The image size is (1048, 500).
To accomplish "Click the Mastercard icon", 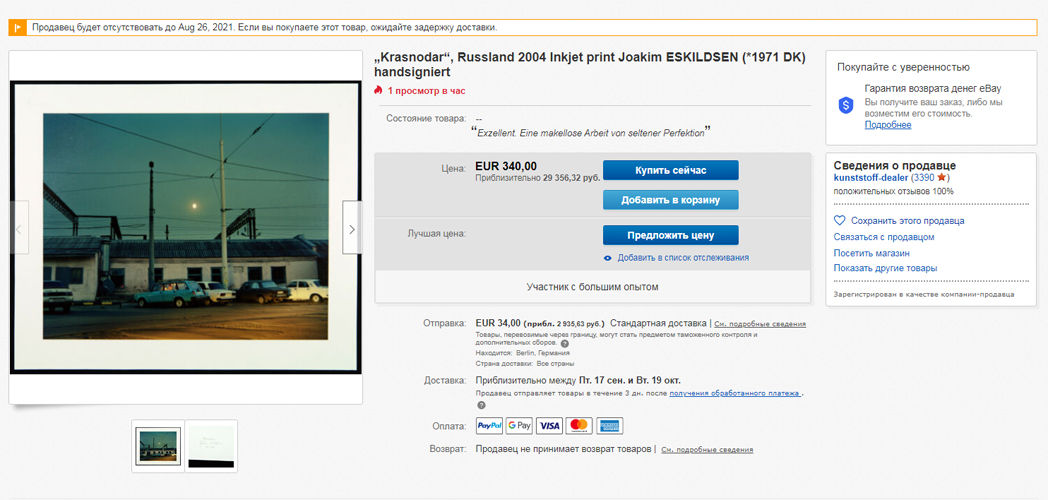I will pos(579,426).
